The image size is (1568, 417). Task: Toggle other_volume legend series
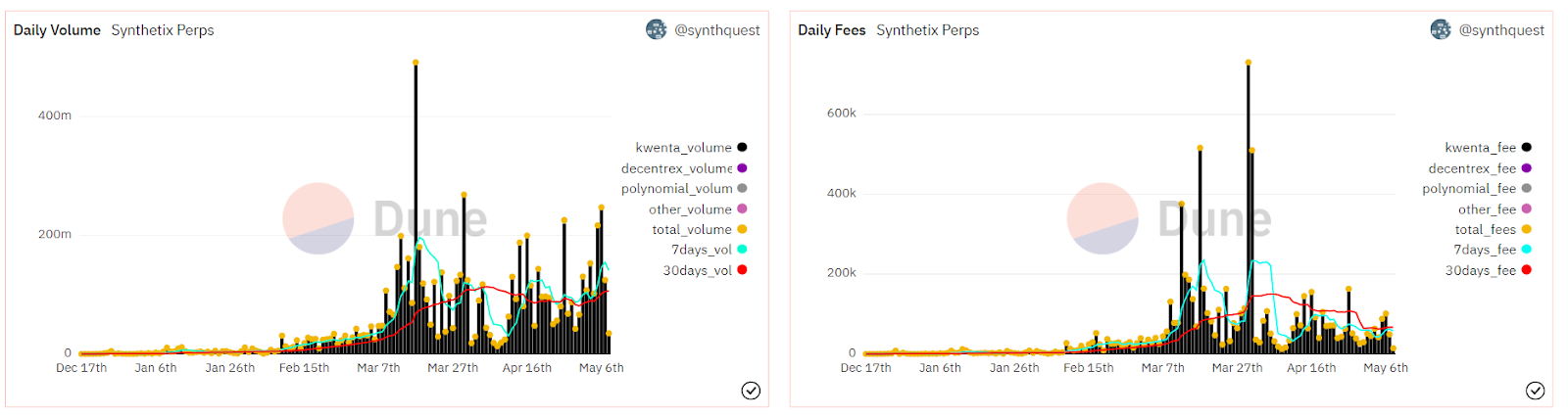pos(698,209)
